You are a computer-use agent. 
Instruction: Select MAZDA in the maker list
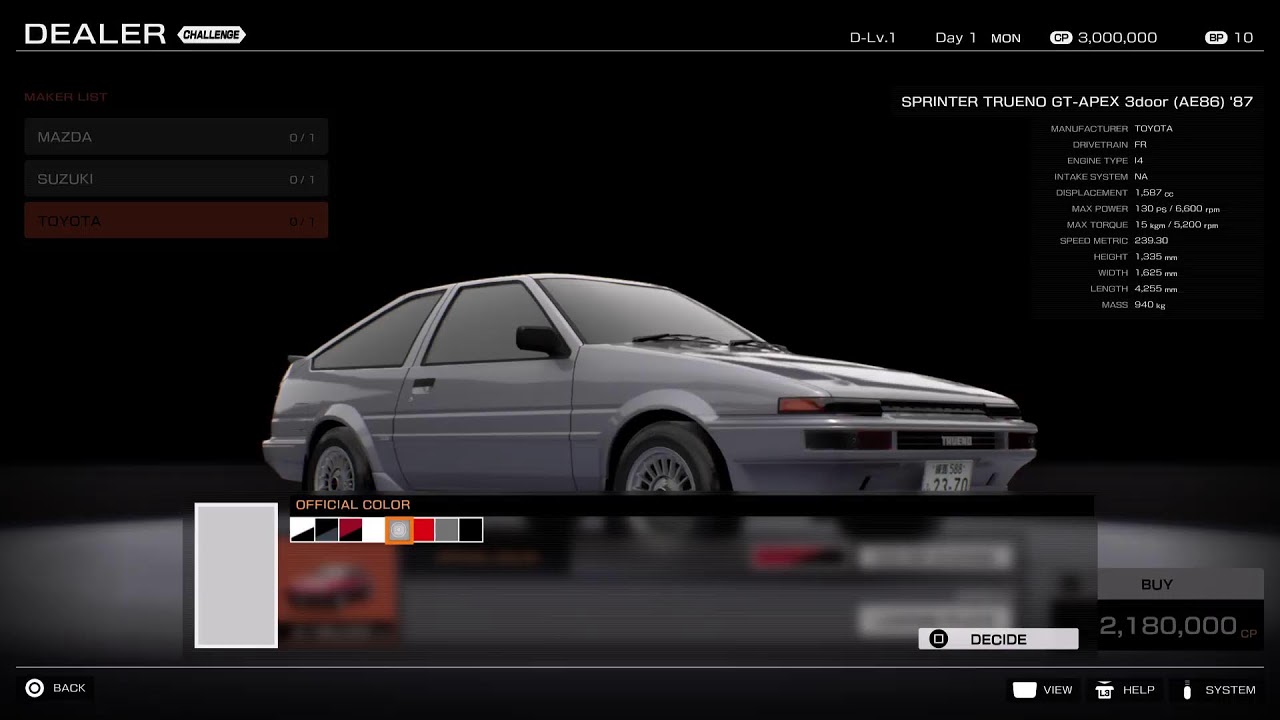coord(176,137)
